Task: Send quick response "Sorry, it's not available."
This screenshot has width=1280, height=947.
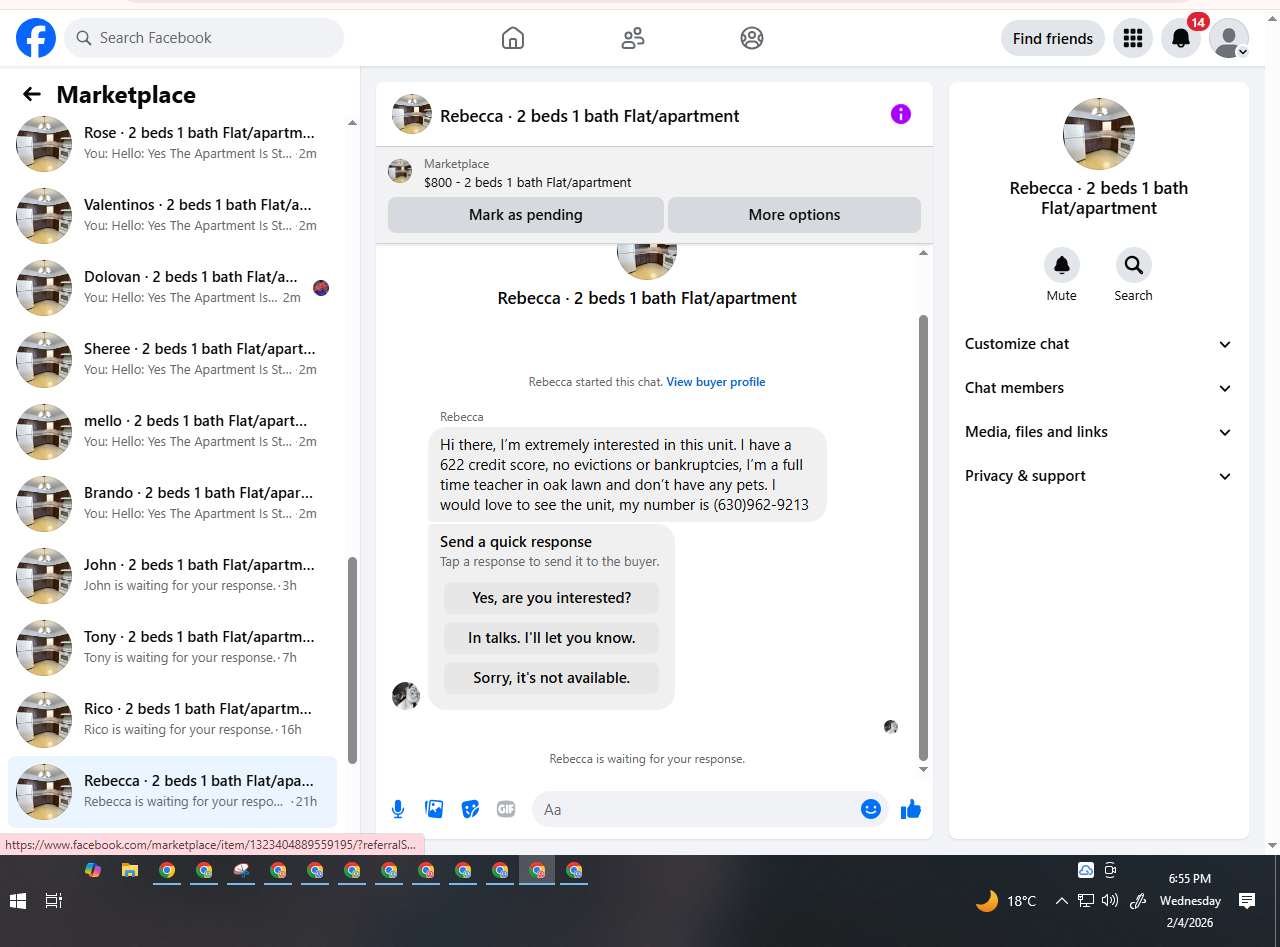Action: click(x=552, y=678)
